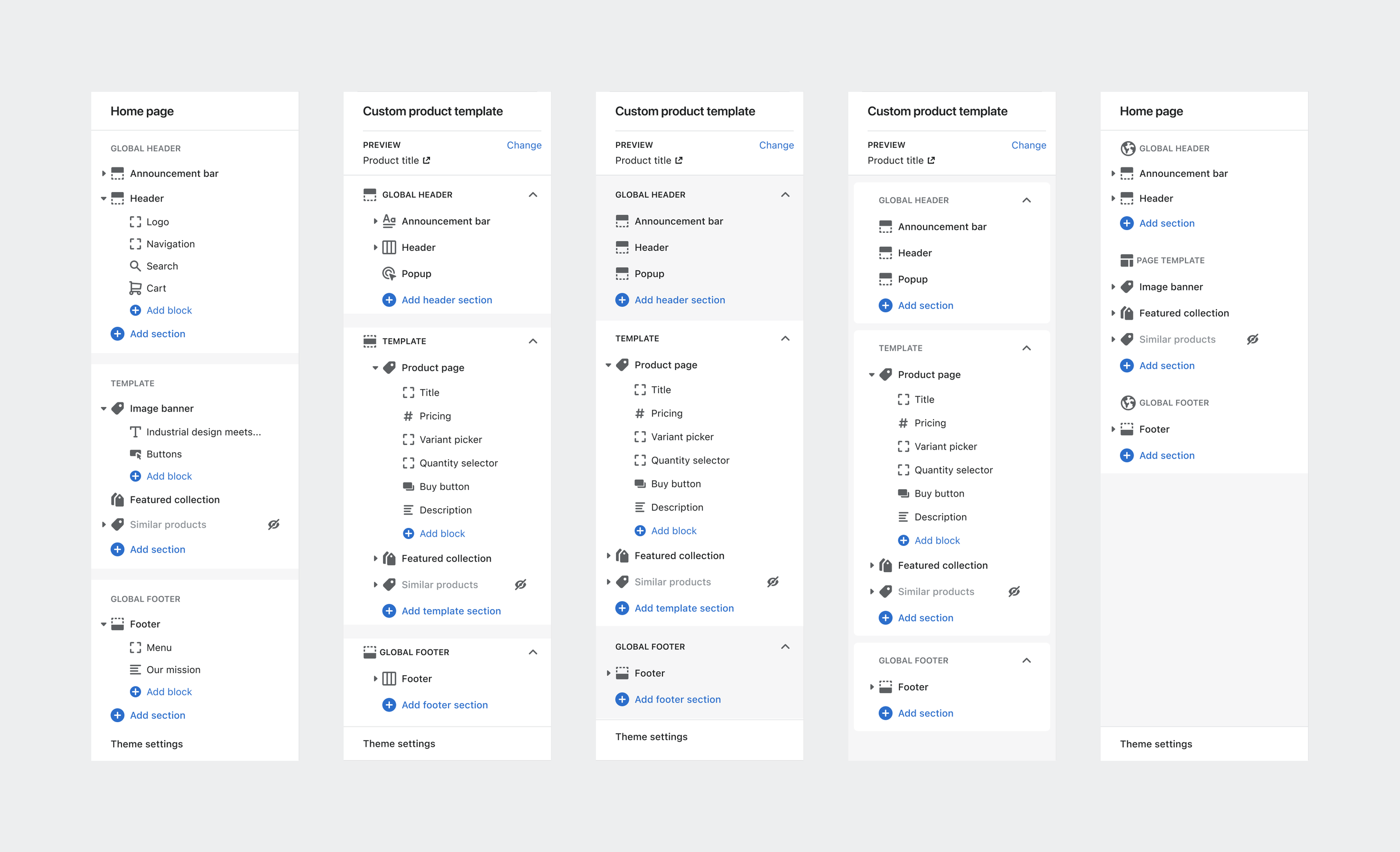The image size is (1400, 852).
Task: Click the Template section icon in second panel
Action: click(x=369, y=341)
